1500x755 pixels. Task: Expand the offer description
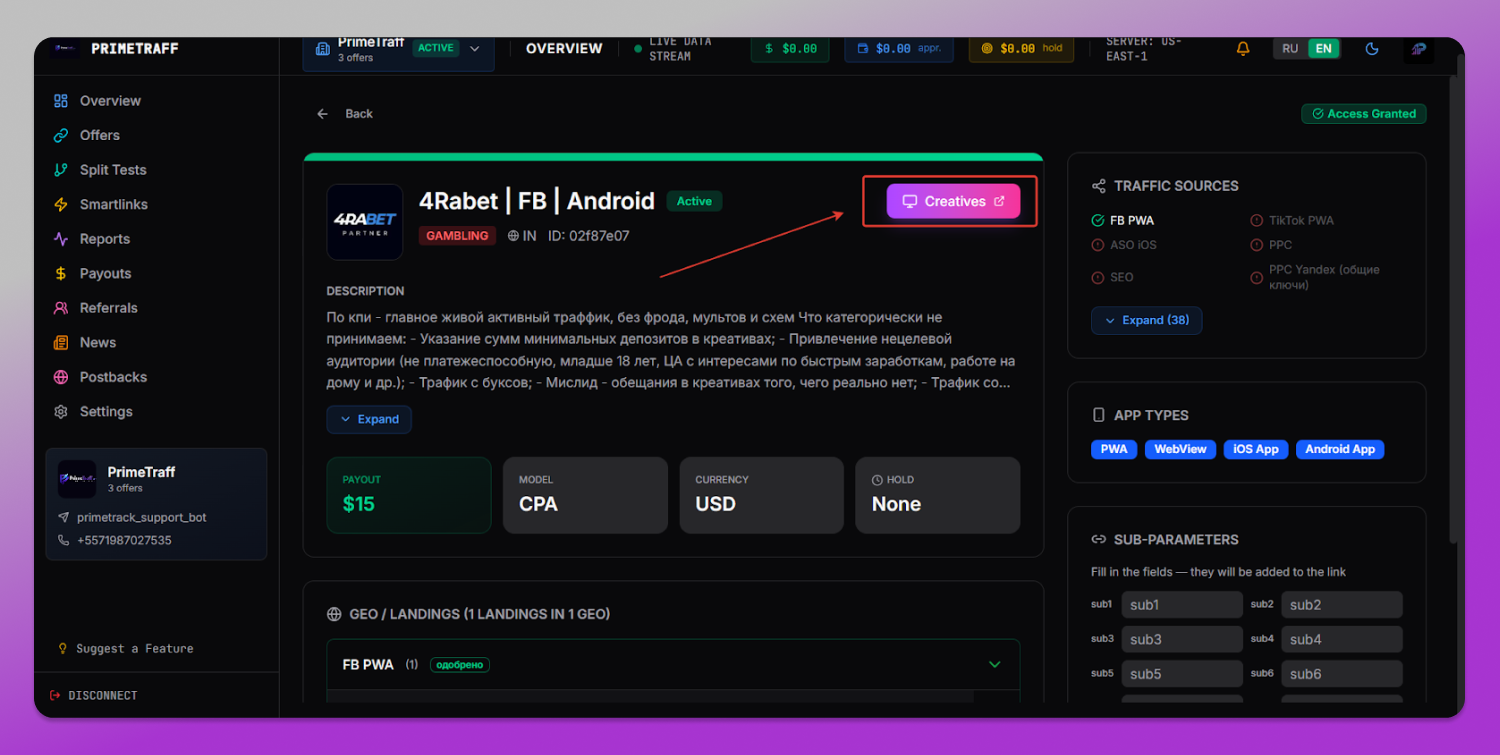[369, 419]
